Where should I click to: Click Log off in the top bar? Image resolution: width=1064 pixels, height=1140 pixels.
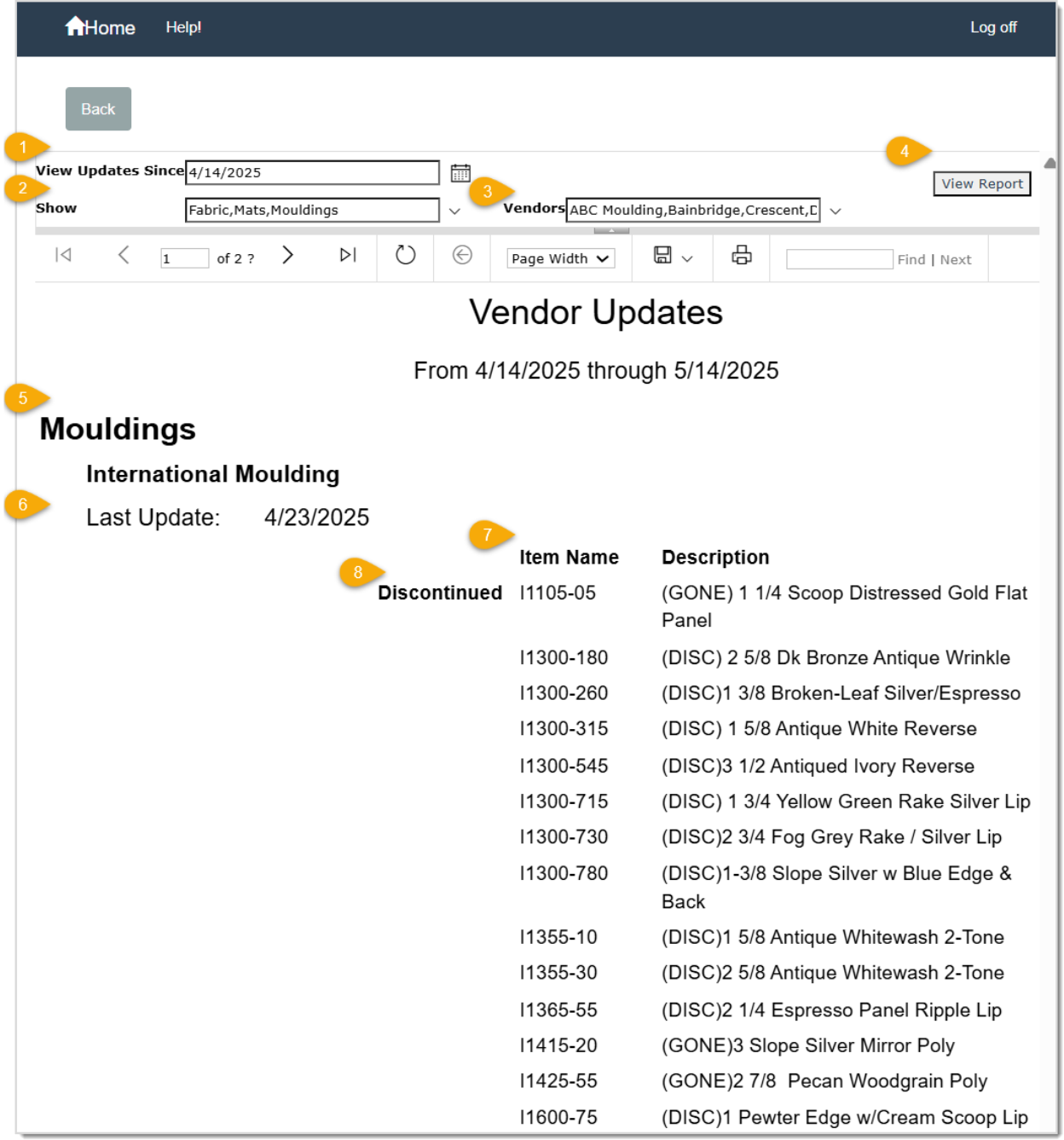coord(992,26)
